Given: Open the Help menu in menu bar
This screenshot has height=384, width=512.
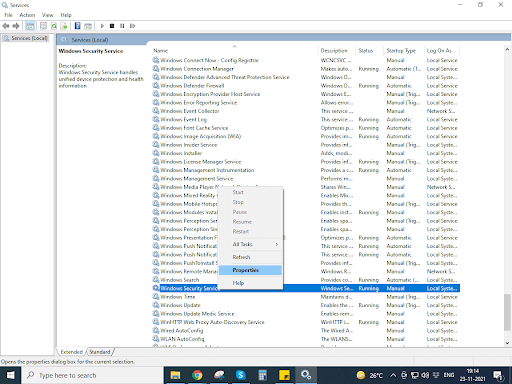Looking at the screenshot, I should (x=66, y=15).
